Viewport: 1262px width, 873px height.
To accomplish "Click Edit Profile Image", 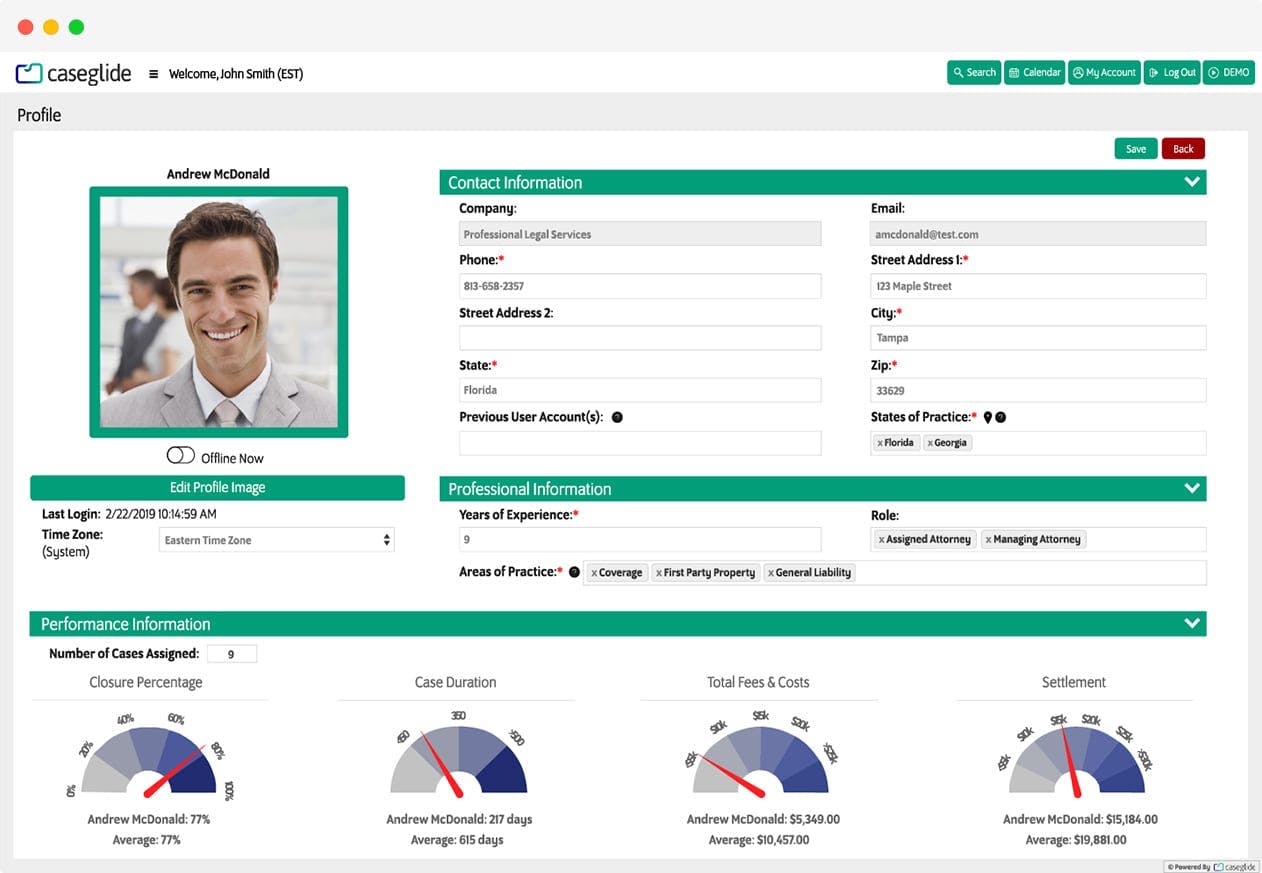I will pos(217,488).
